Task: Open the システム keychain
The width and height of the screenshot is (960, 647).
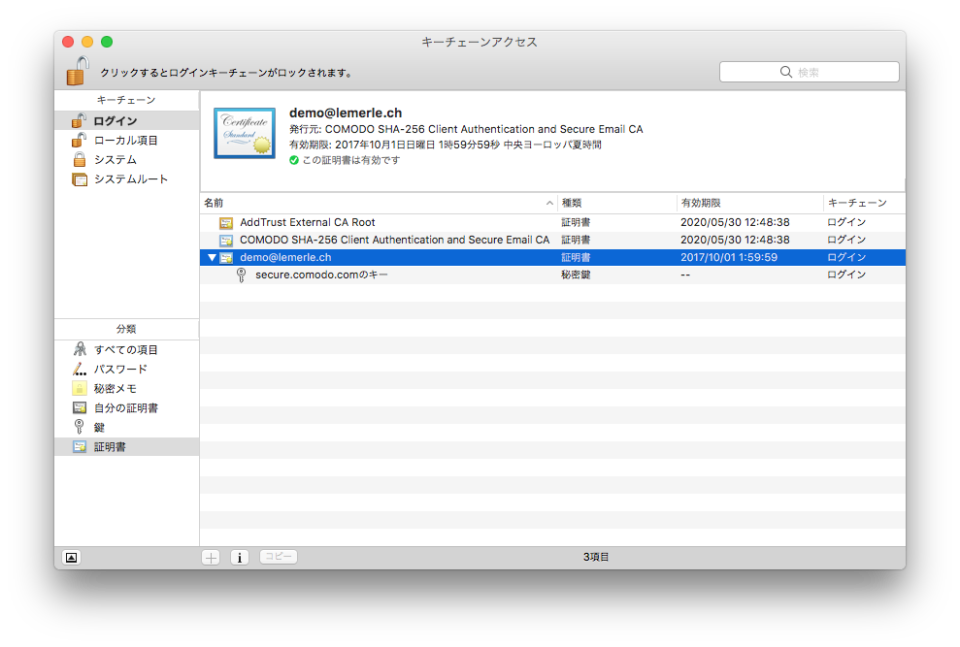Action: coord(115,160)
